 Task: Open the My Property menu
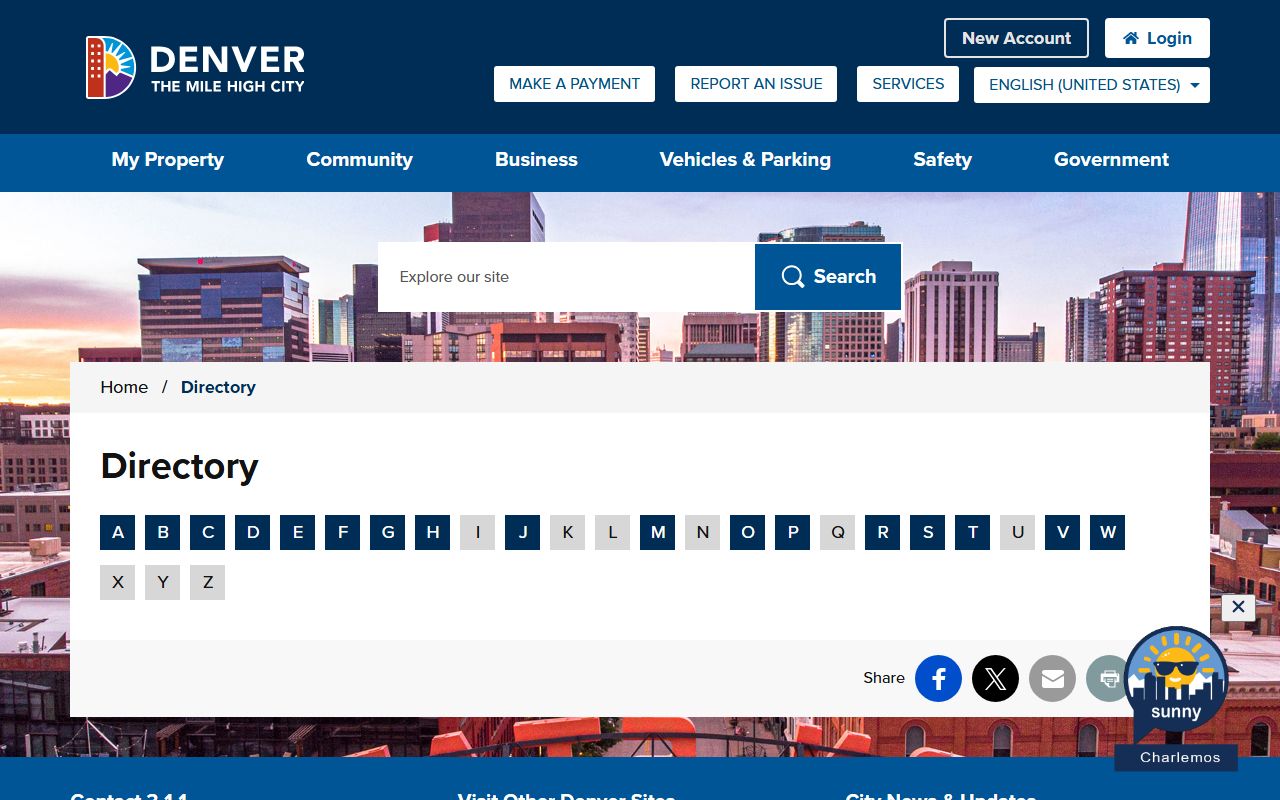(x=168, y=160)
